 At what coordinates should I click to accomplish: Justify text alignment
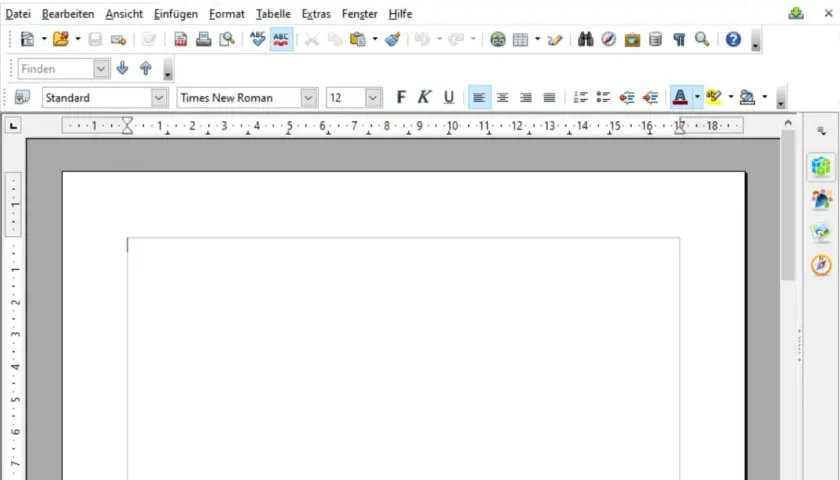(x=550, y=98)
